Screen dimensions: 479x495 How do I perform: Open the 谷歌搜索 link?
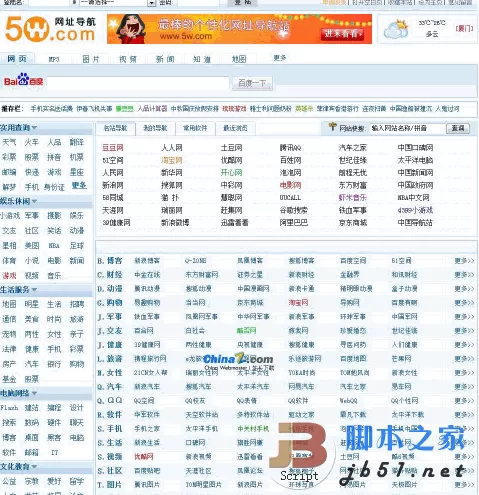294,210
